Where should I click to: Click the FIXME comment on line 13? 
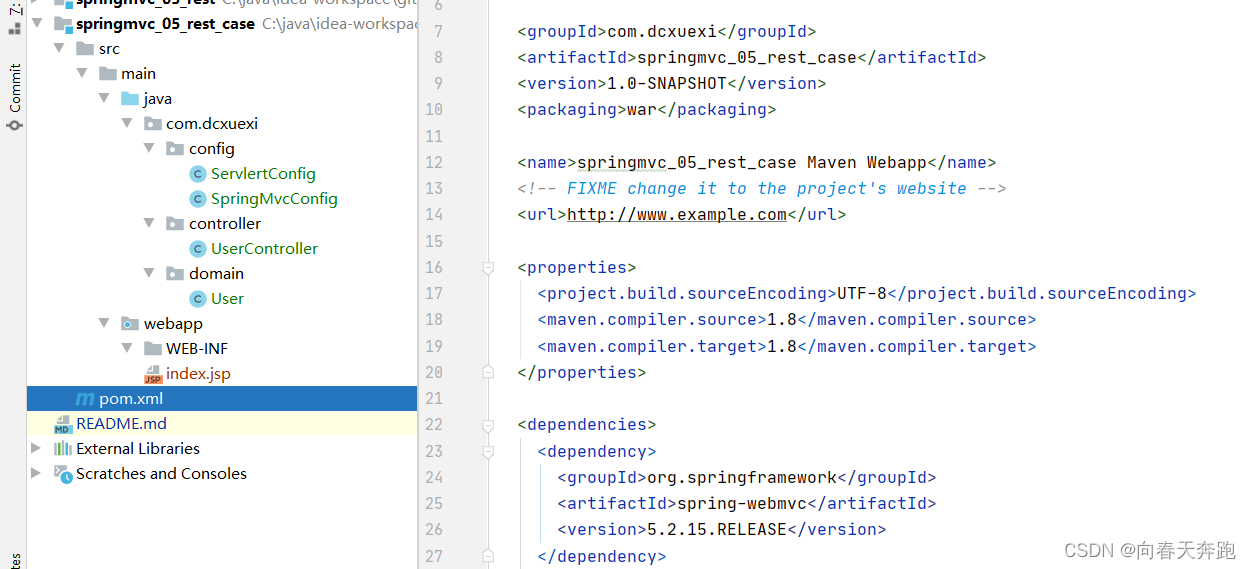[761, 188]
